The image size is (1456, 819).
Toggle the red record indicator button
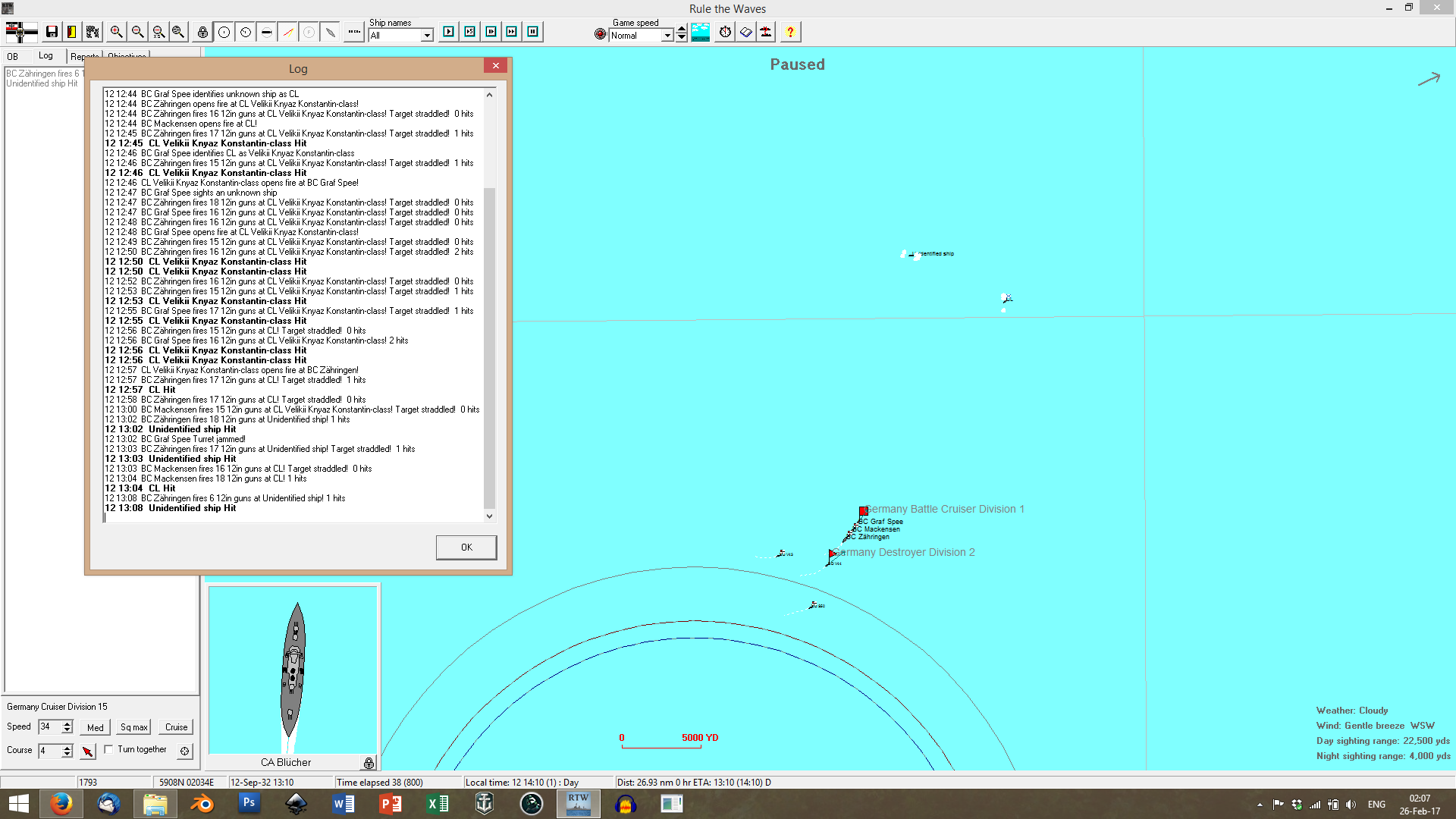[x=600, y=34]
